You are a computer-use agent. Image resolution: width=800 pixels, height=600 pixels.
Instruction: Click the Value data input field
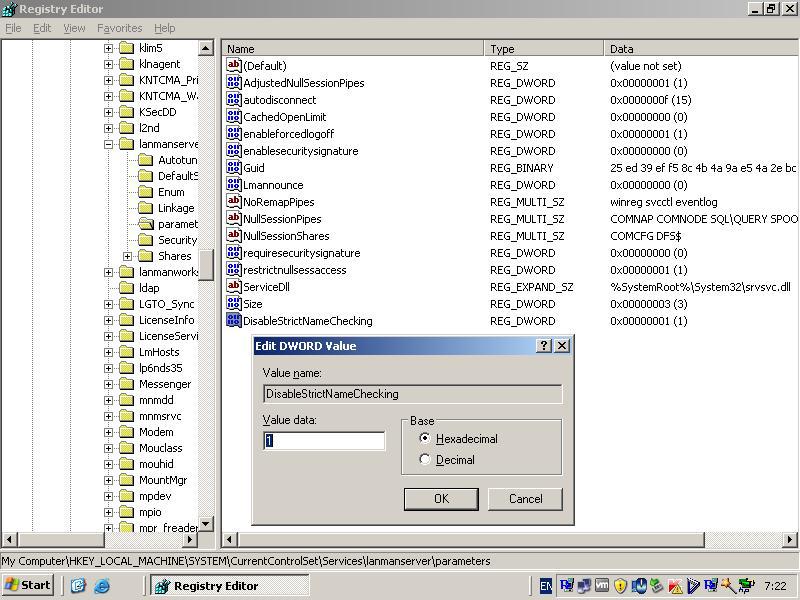pyautogui.click(x=324, y=440)
